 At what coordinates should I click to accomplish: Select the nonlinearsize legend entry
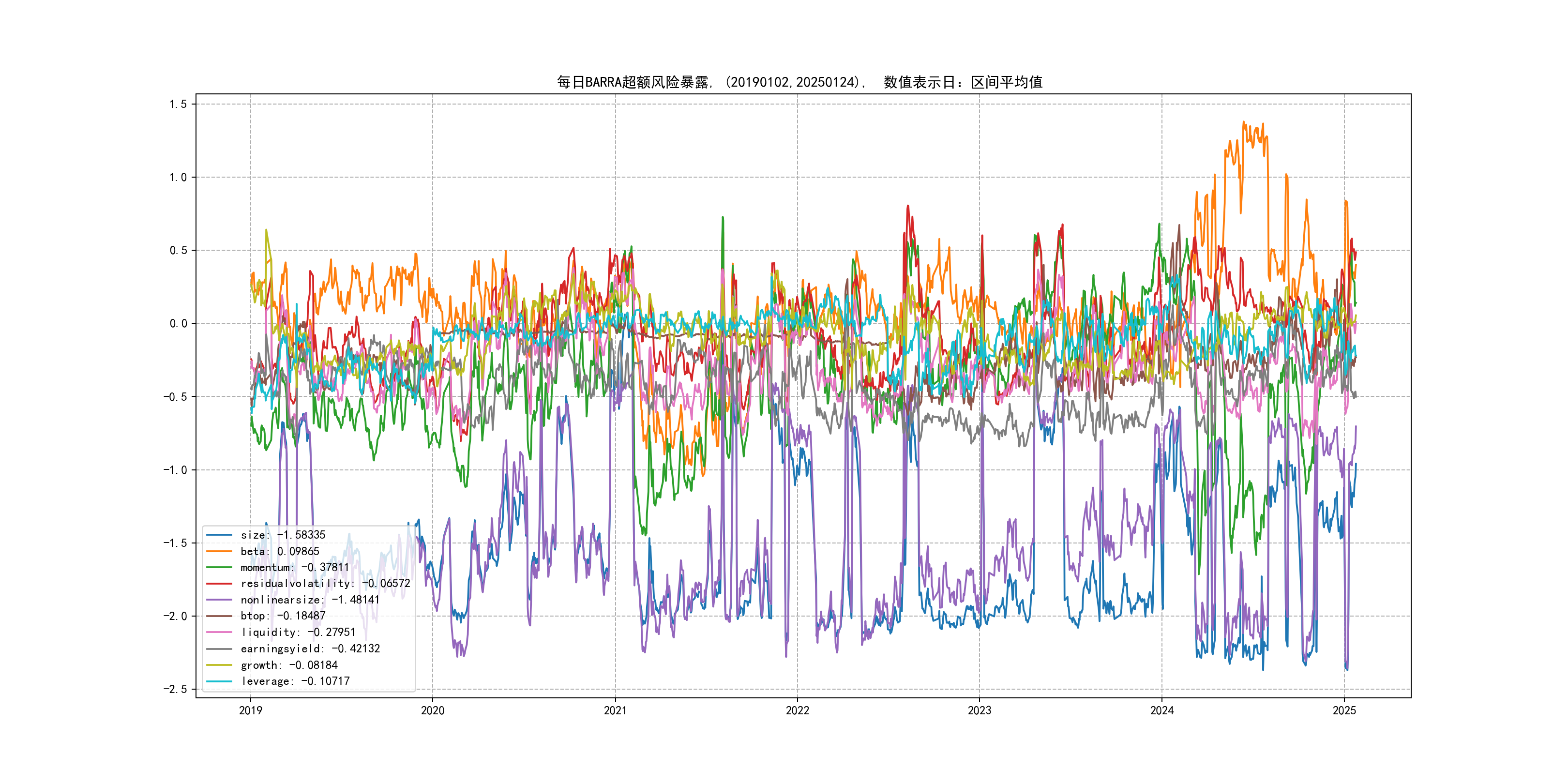pos(310,600)
